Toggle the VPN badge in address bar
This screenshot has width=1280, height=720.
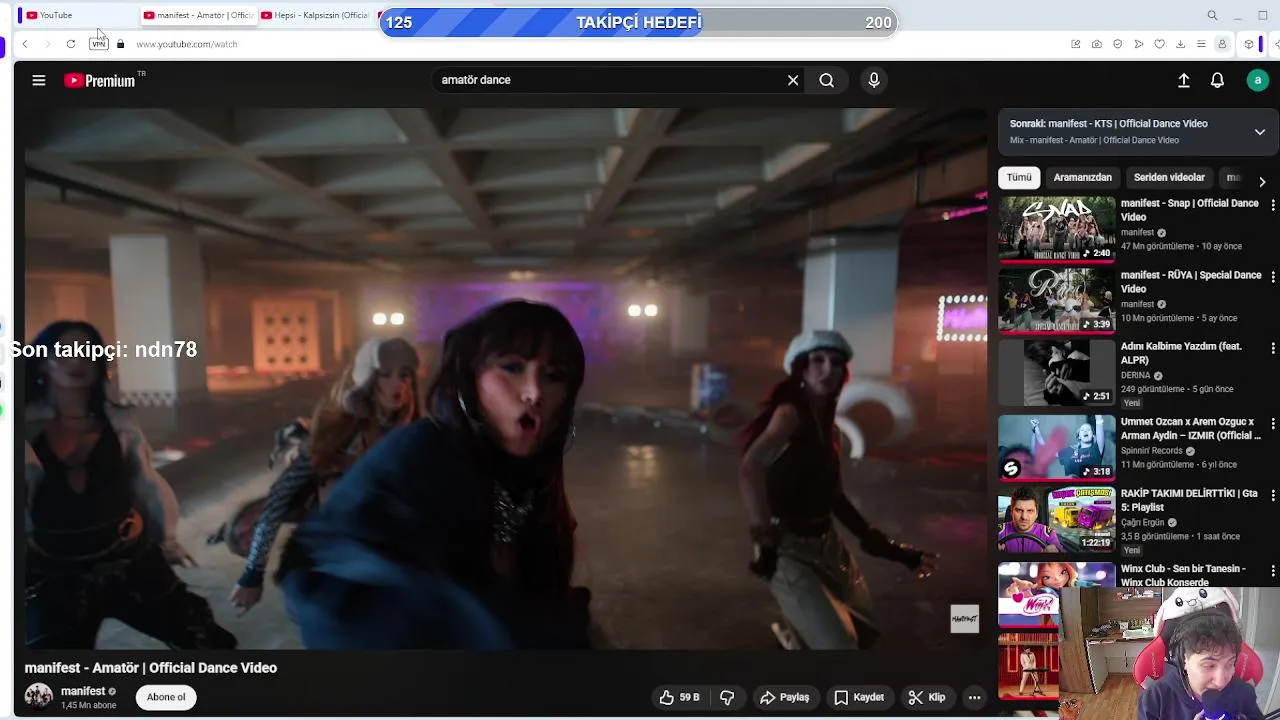(99, 44)
